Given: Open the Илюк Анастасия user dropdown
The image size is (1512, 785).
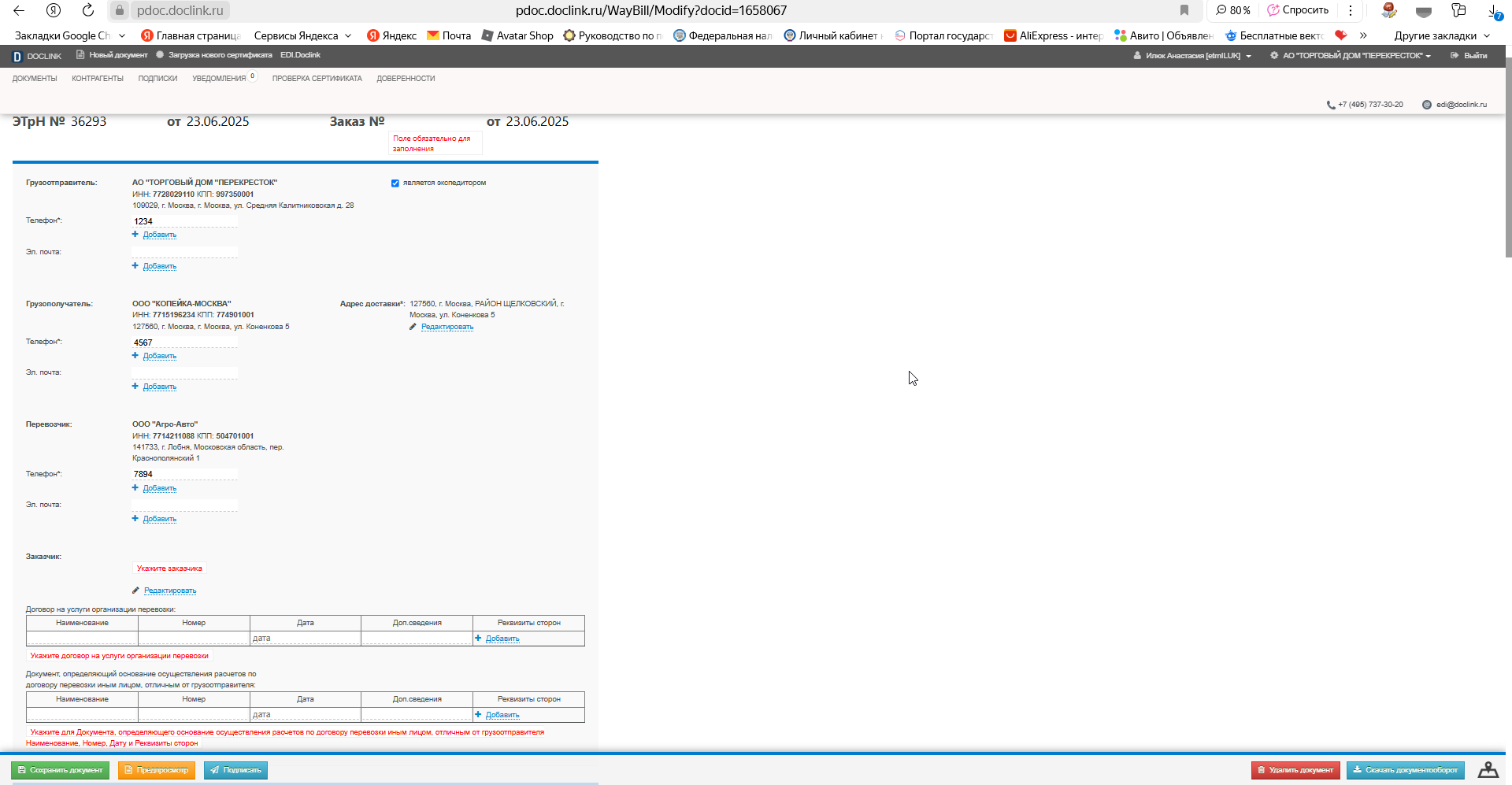Looking at the screenshot, I should coord(1192,56).
